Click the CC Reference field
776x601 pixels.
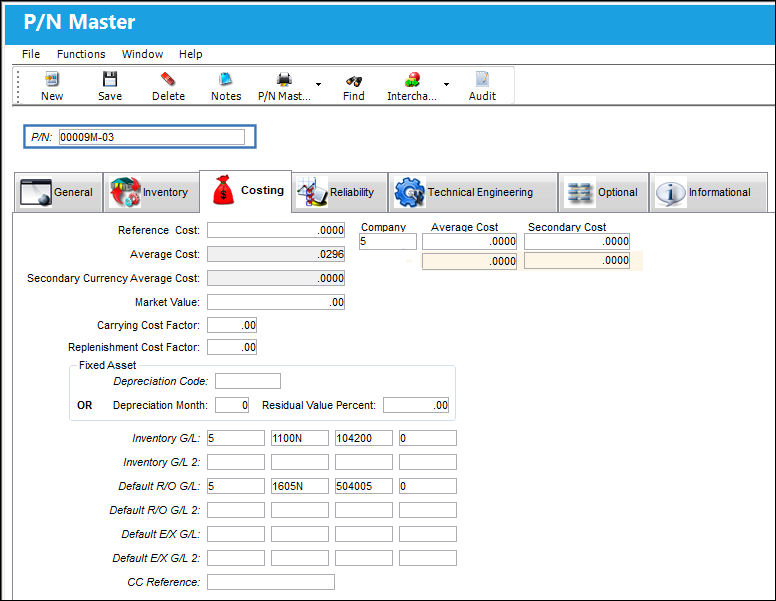coord(271,582)
